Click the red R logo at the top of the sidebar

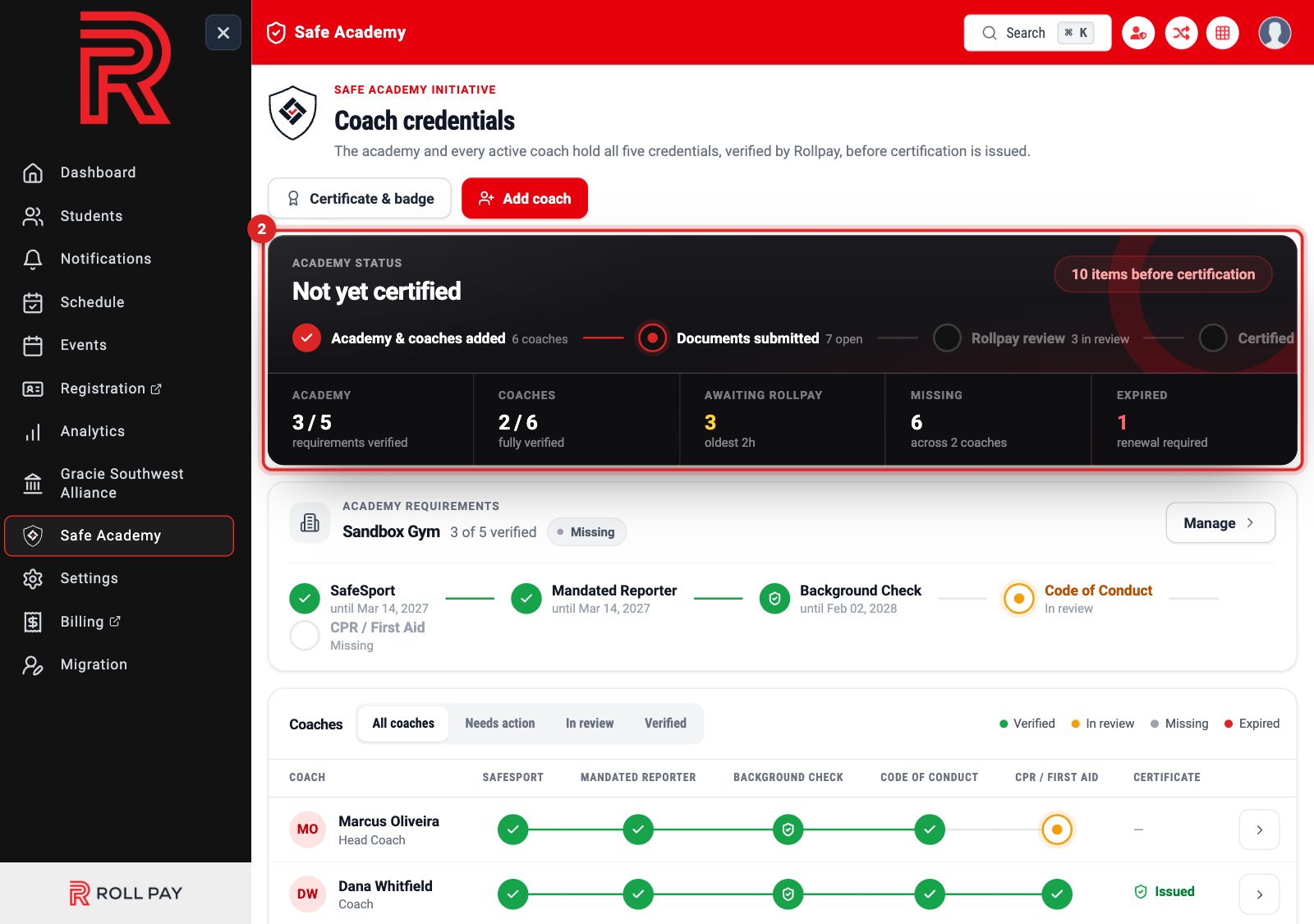125,68
